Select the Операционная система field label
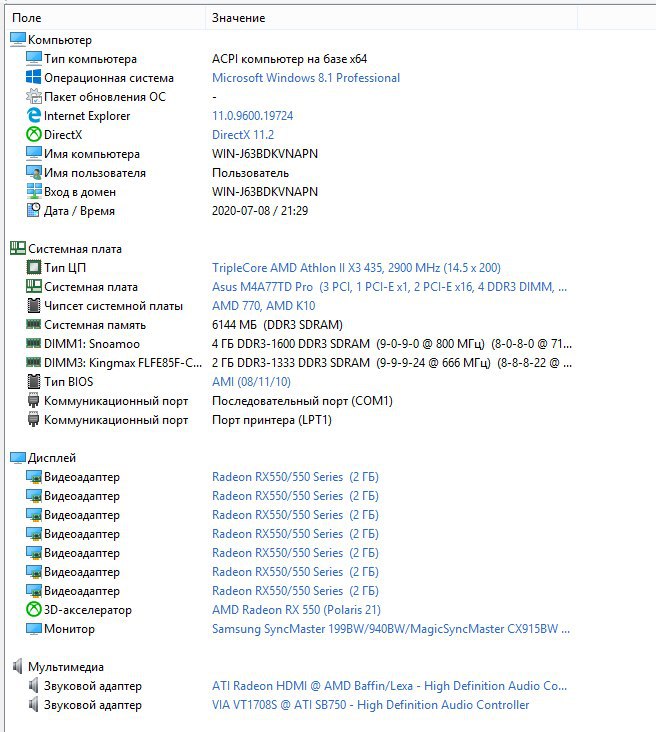Image resolution: width=656 pixels, height=732 pixels. pos(109,77)
